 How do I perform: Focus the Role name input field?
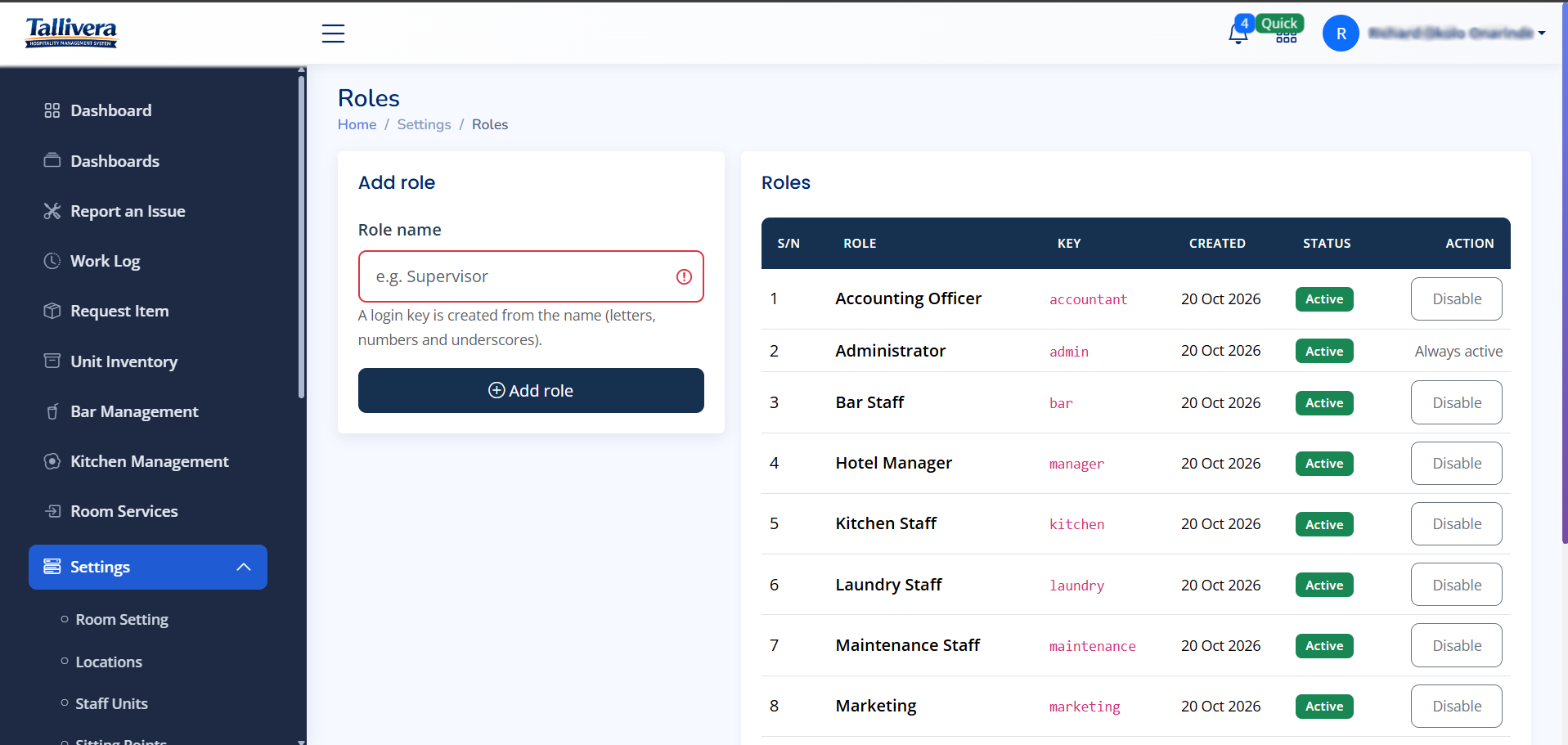coord(531,276)
